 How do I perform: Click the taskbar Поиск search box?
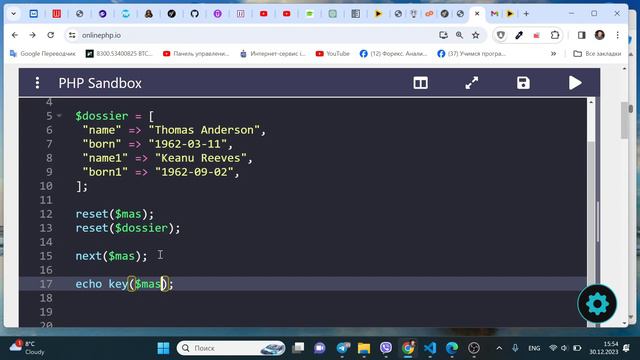[x=231, y=348]
